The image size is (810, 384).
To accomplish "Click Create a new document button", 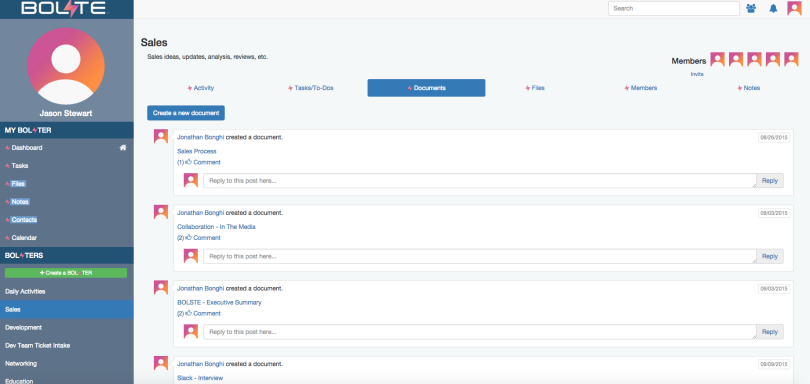I will (186, 113).
